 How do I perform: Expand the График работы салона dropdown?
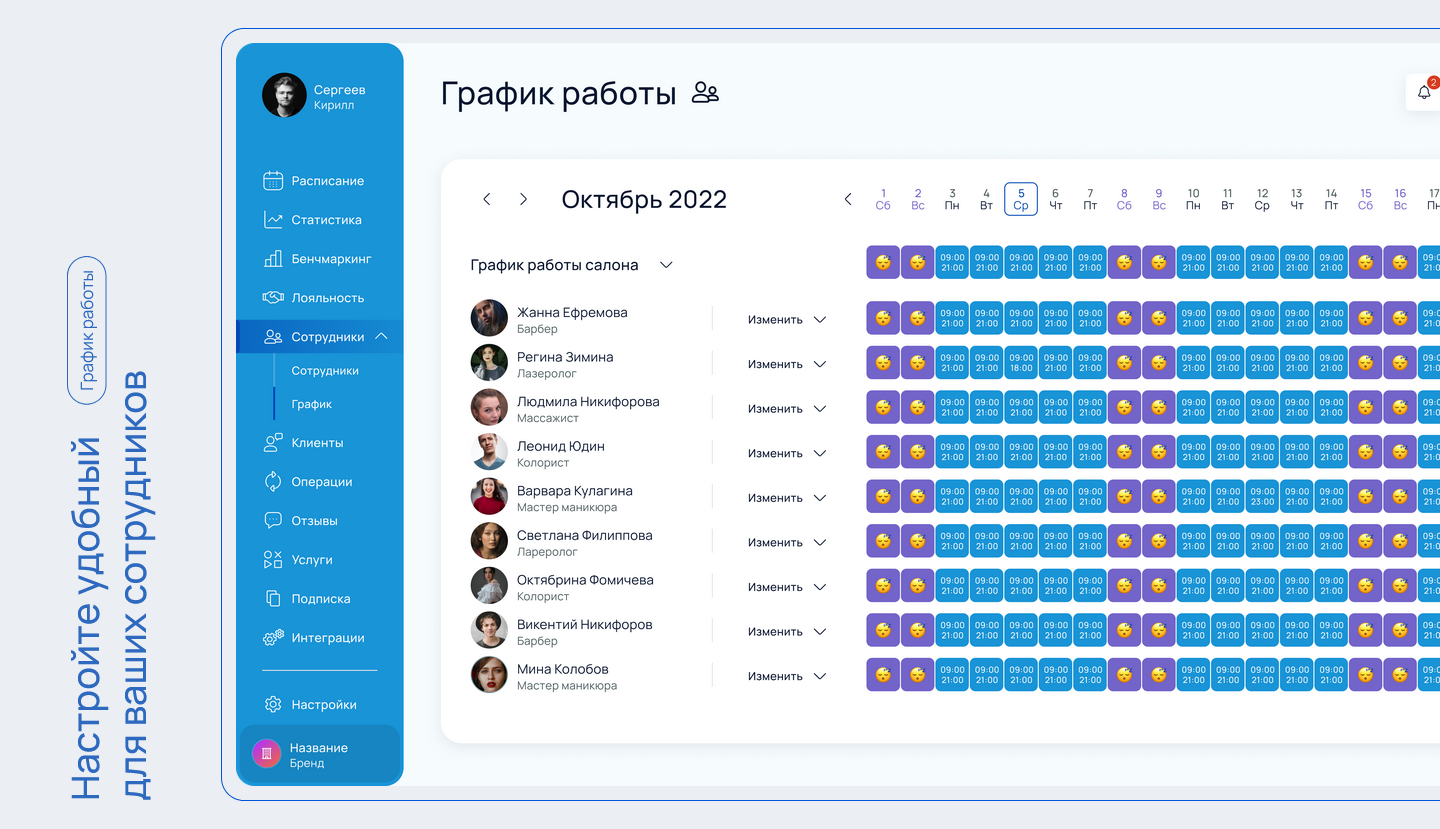[x=666, y=265]
